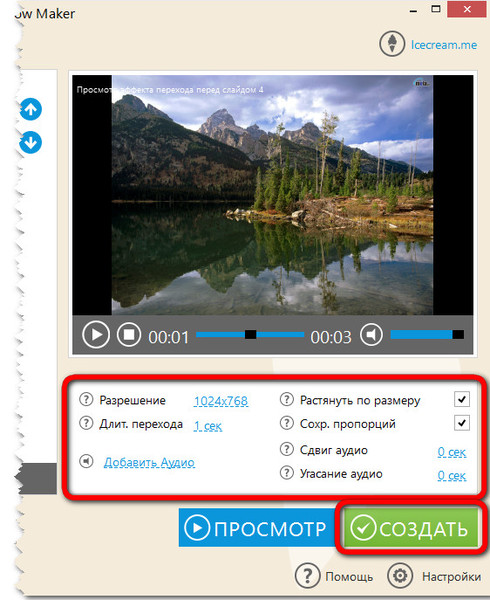
Task: Open Сдвиг аудио 0 сек value
Action: pyautogui.click(x=452, y=452)
